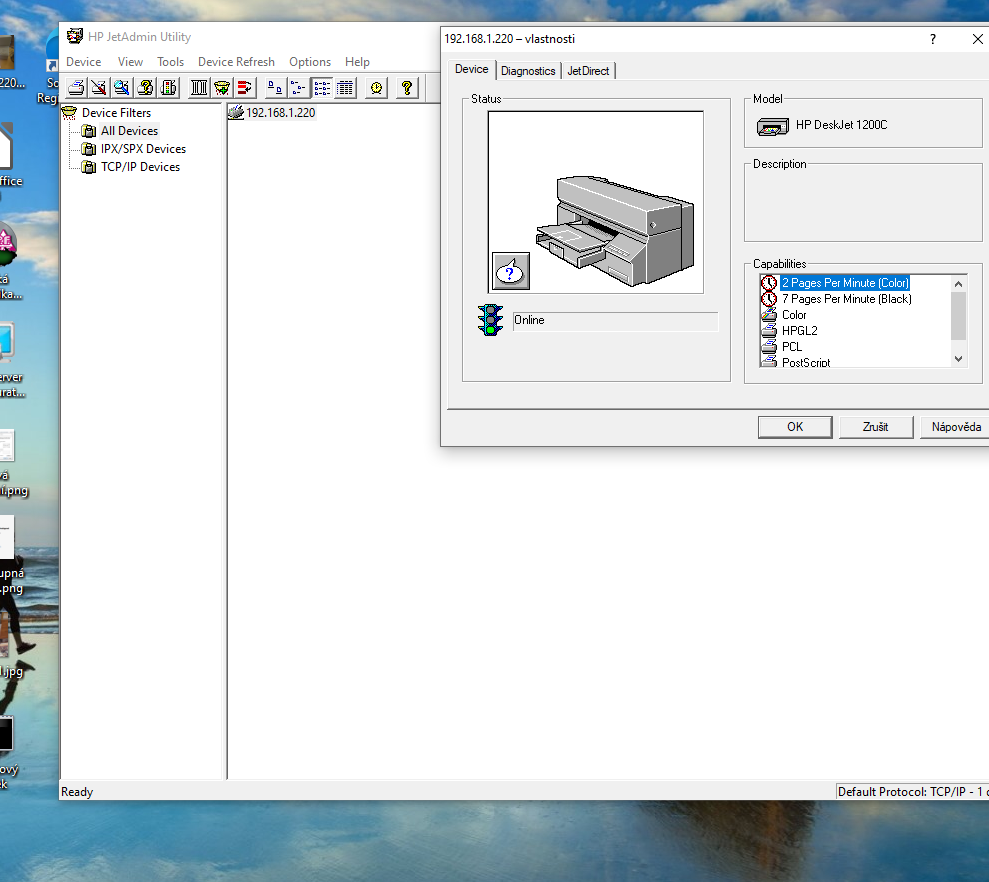Switch to details view mode
The width and height of the screenshot is (989, 882).
point(345,88)
